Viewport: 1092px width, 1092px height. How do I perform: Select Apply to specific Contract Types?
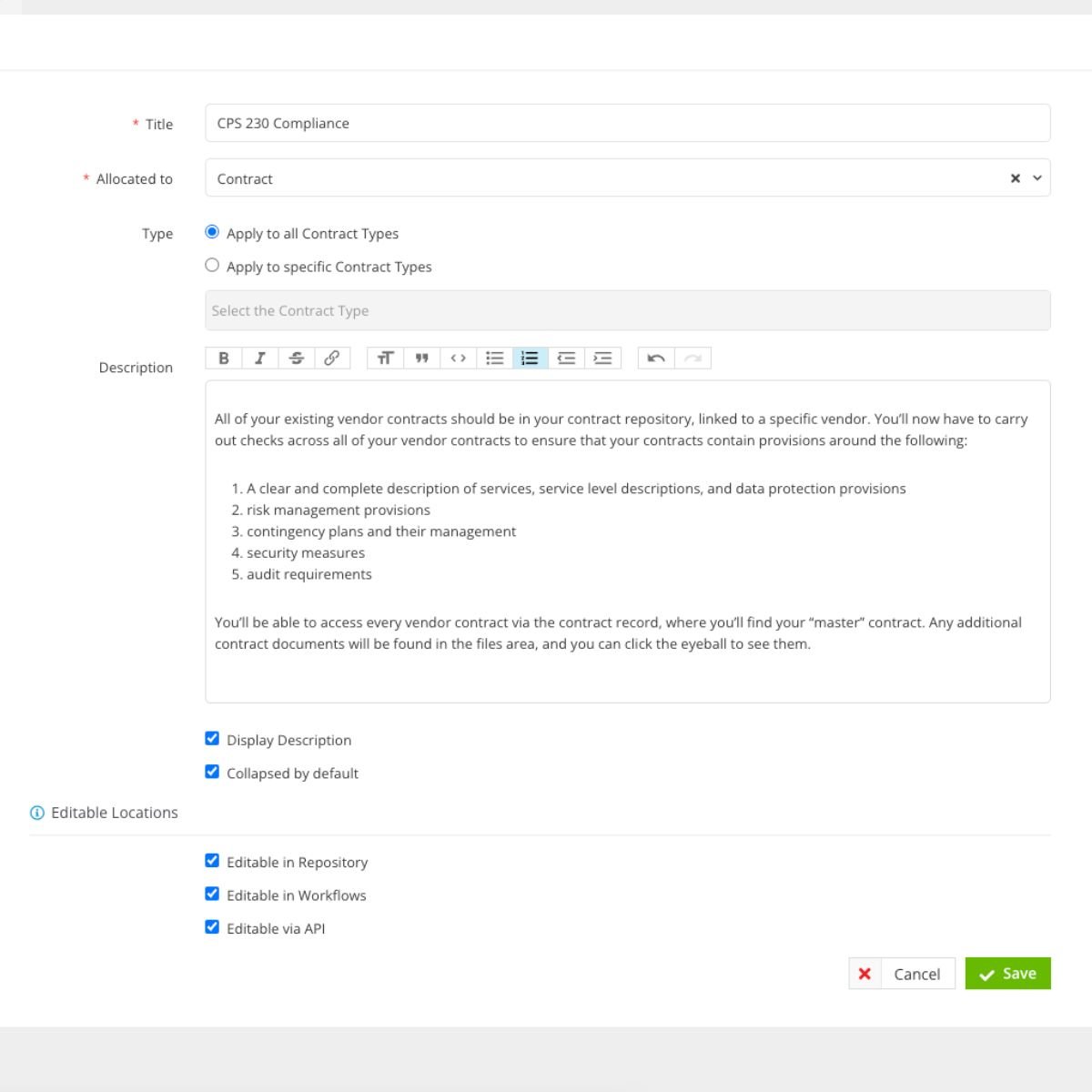[212, 265]
